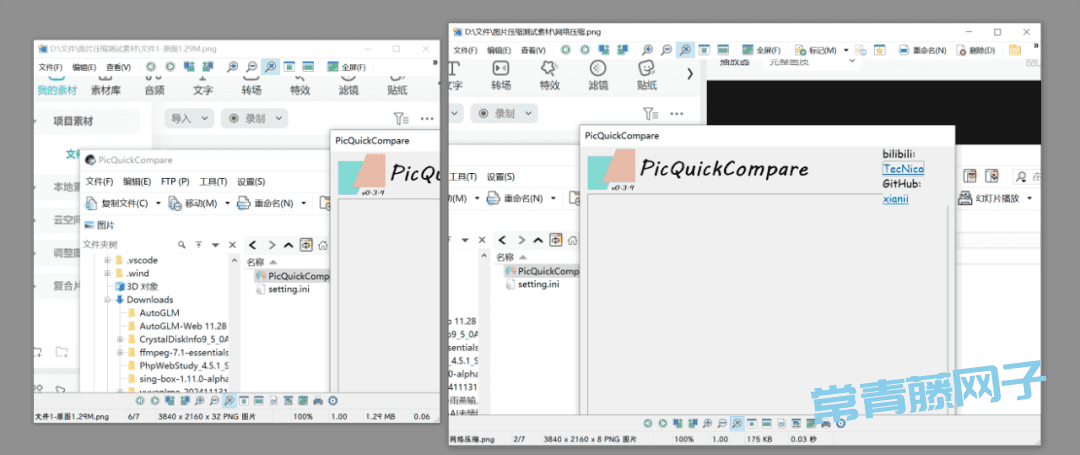Go to next image in left viewer top toolbar

(x=170, y=67)
